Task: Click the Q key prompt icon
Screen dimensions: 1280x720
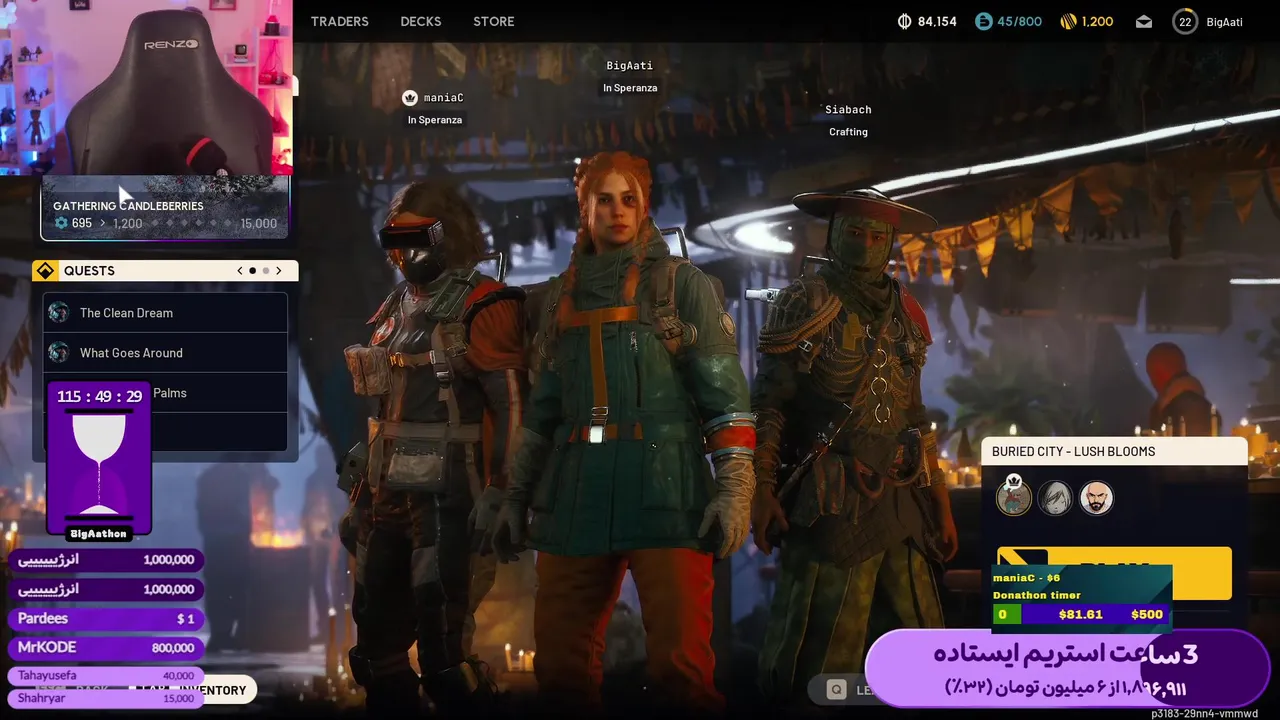Action: pyautogui.click(x=836, y=689)
